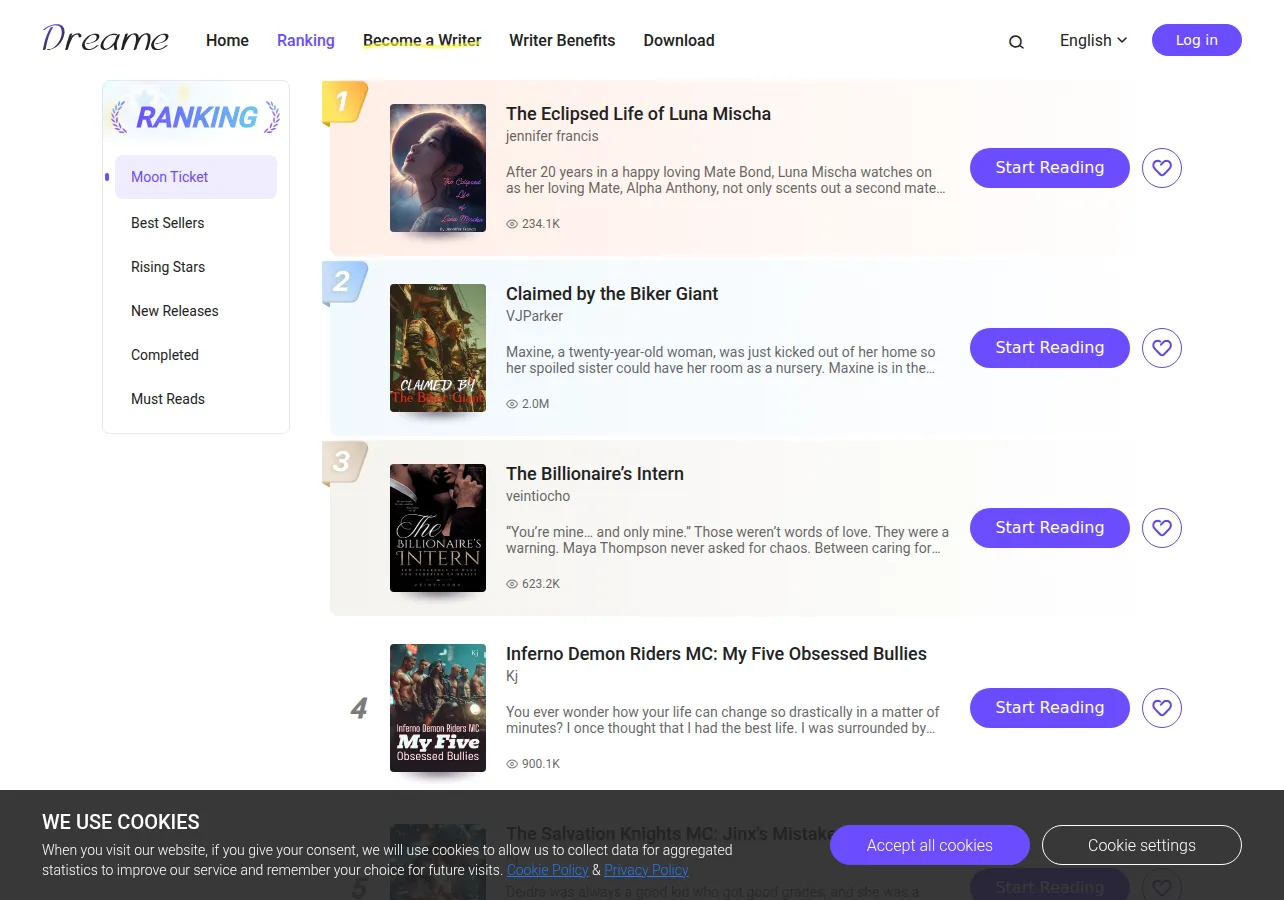The height and width of the screenshot is (900, 1284).
Task: Click the 900.1K view count
Action: [533, 764]
